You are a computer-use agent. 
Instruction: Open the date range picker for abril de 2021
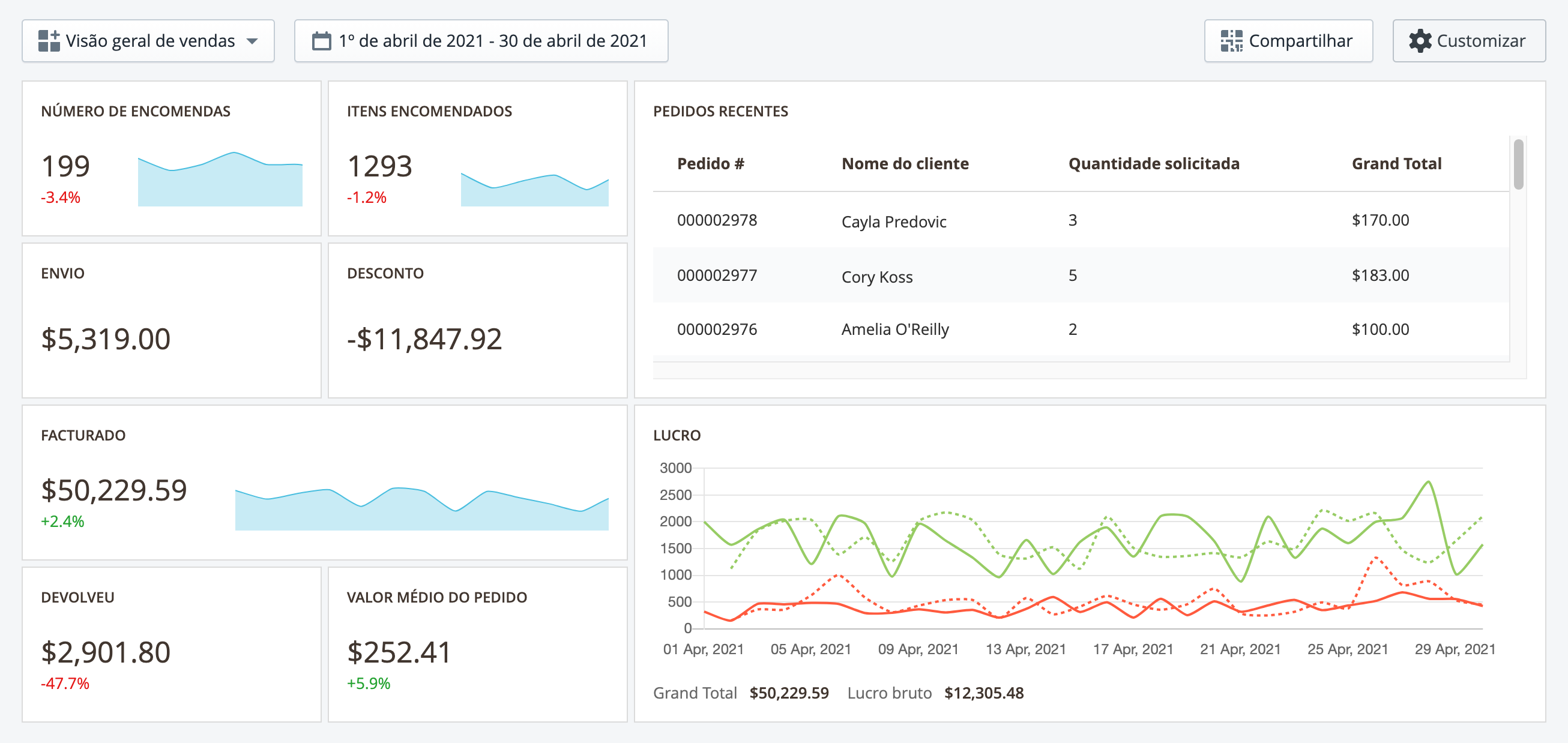(481, 41)
